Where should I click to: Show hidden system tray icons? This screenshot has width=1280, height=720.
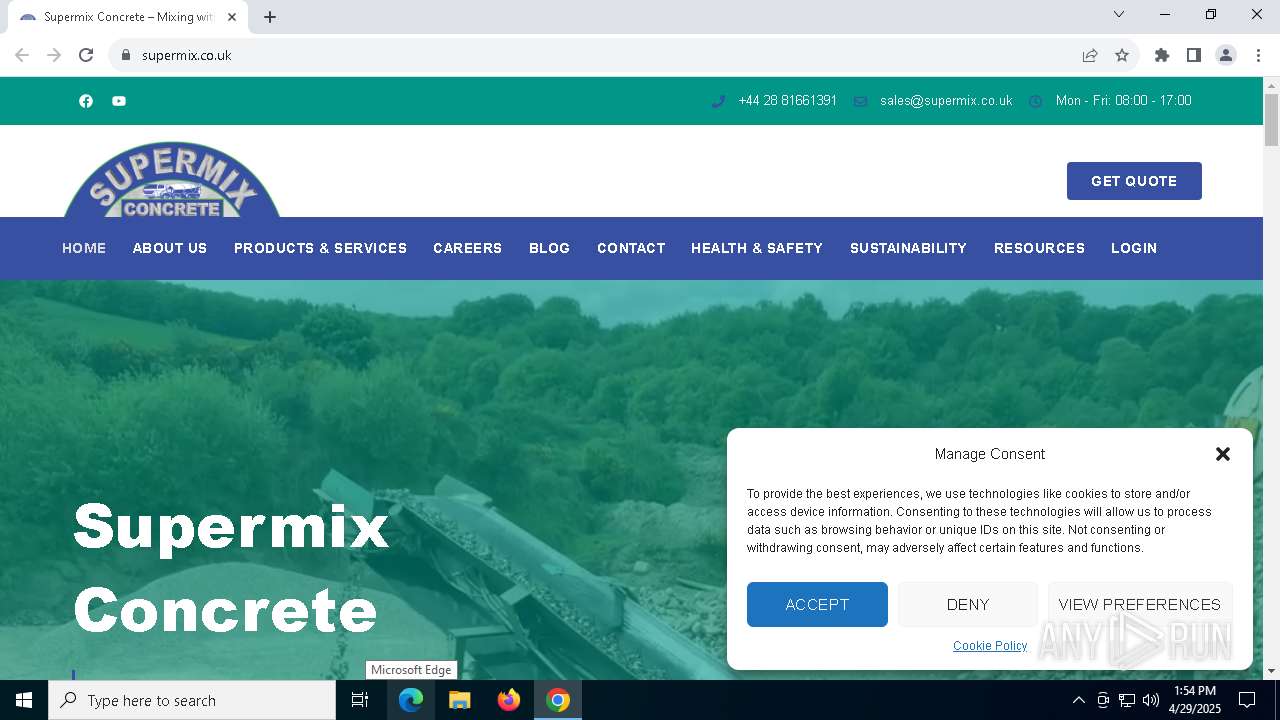pyautogui.click(x=1078, y=700)
